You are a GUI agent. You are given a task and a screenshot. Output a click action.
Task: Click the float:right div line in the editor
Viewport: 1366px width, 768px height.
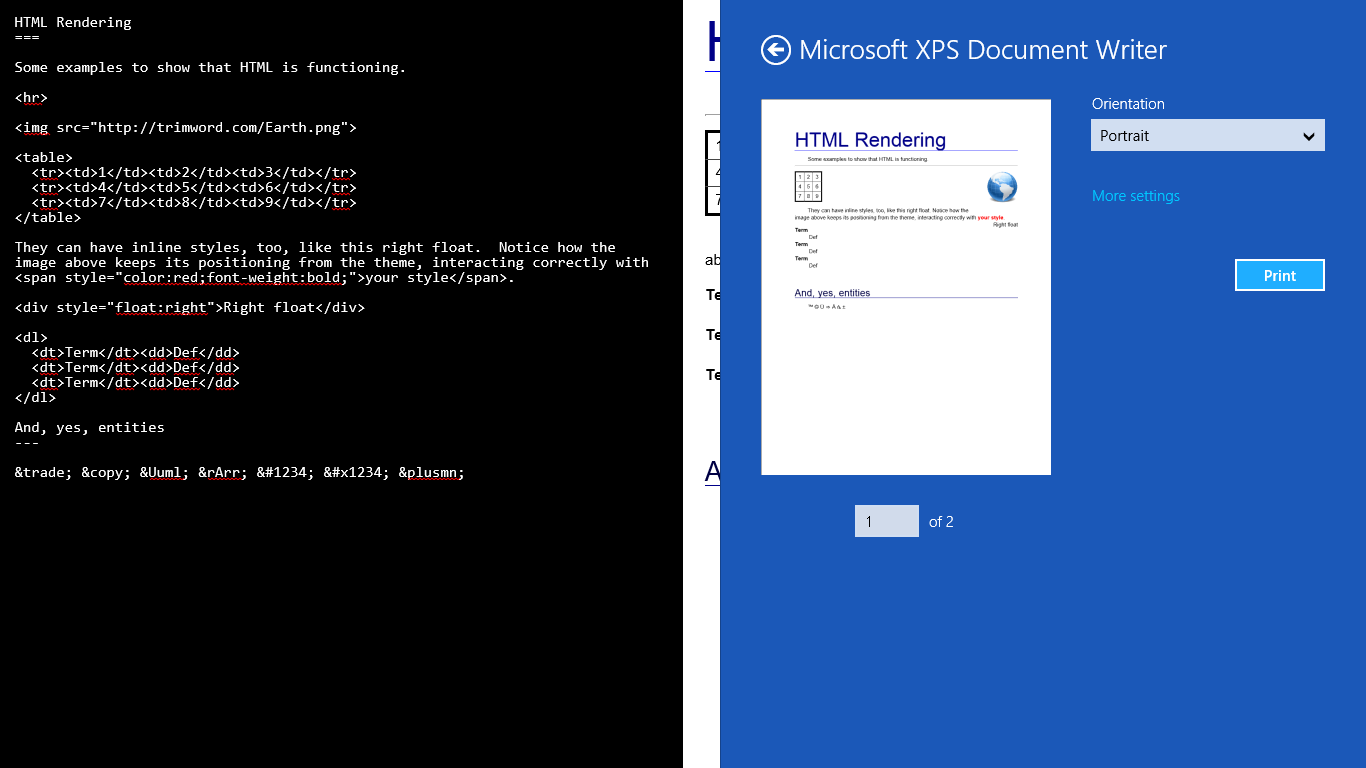tap(190, 307)
